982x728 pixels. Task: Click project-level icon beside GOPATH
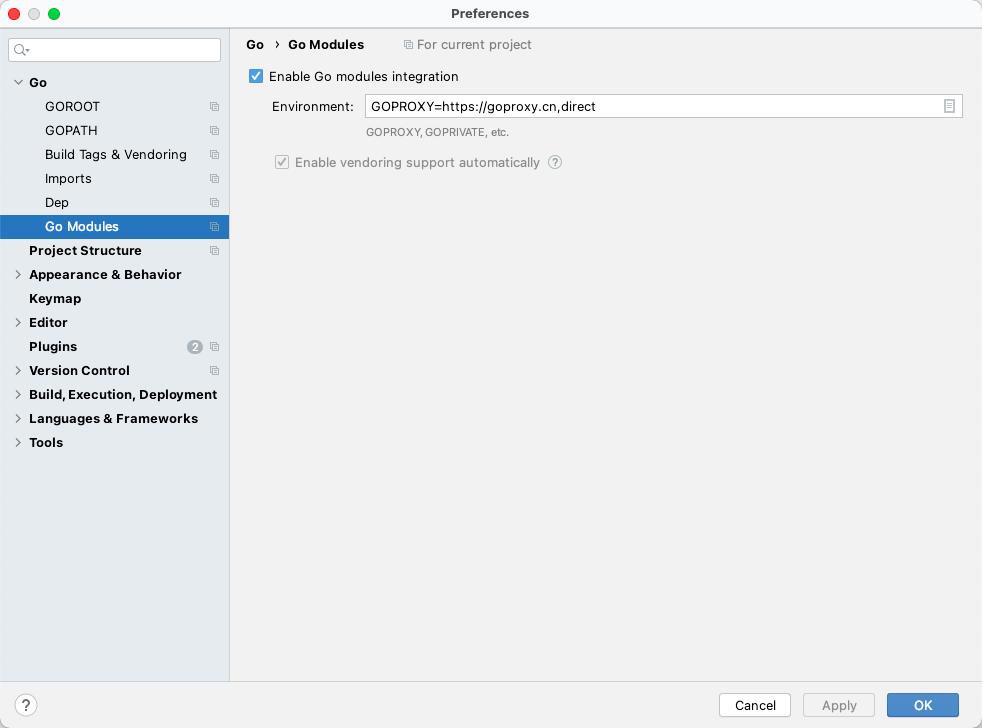pos(214,130)
